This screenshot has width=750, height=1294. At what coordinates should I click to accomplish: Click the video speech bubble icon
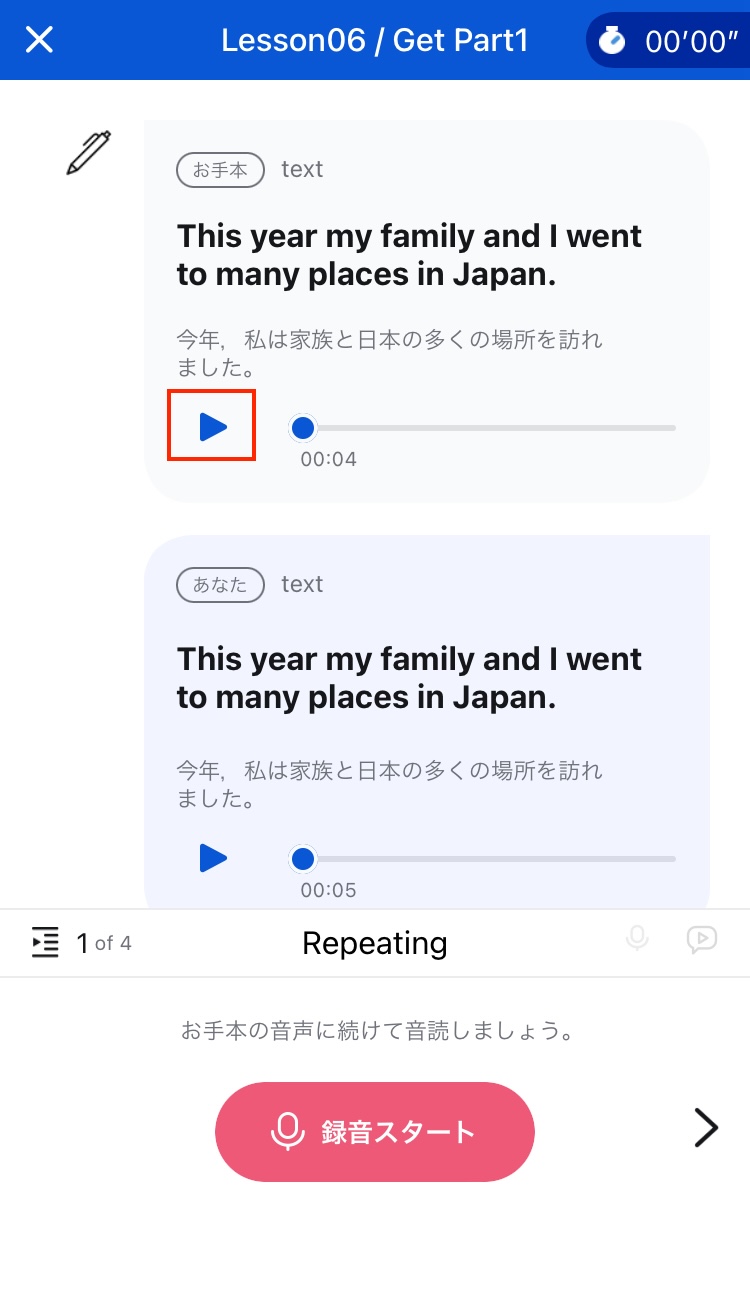pyautogui.click(x=701, y=939)
